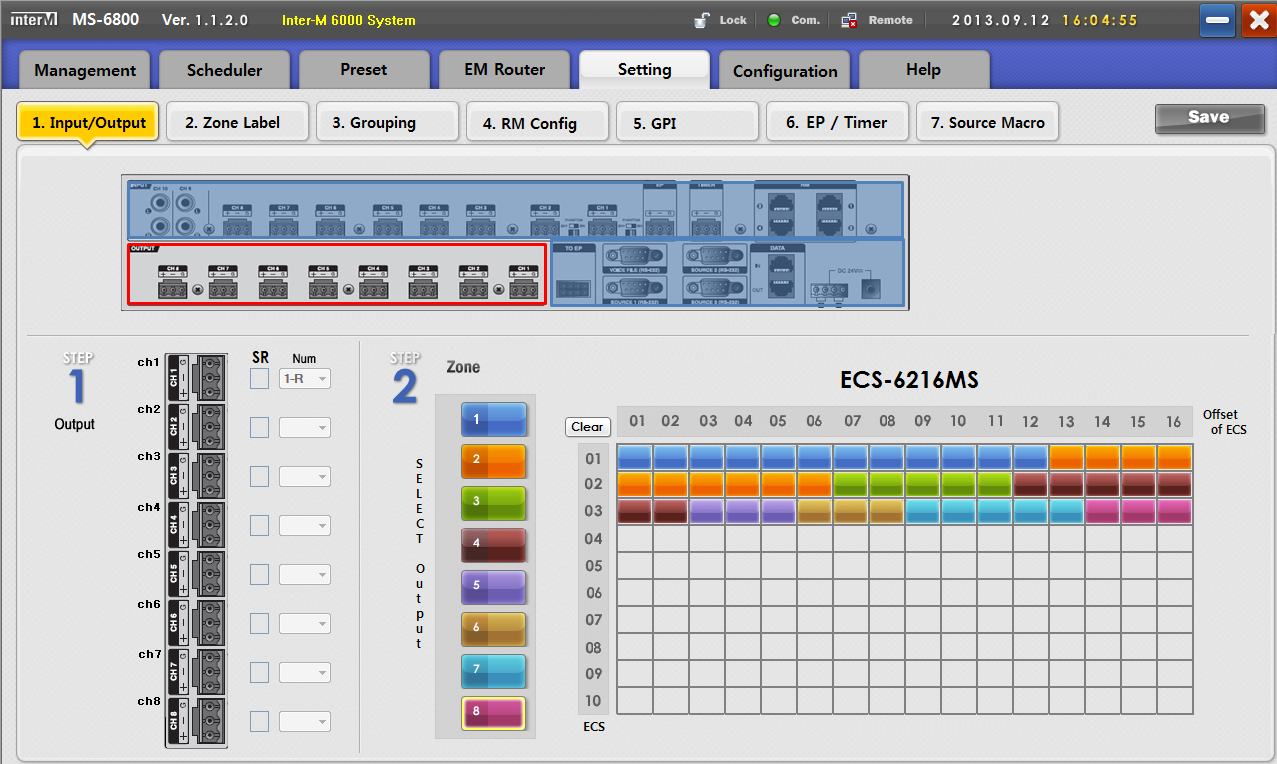Image resolution: width=1277 pixels, height=764 pixels.
Task: Select the ch5 output terminal connector
Action: click(197, 574)
